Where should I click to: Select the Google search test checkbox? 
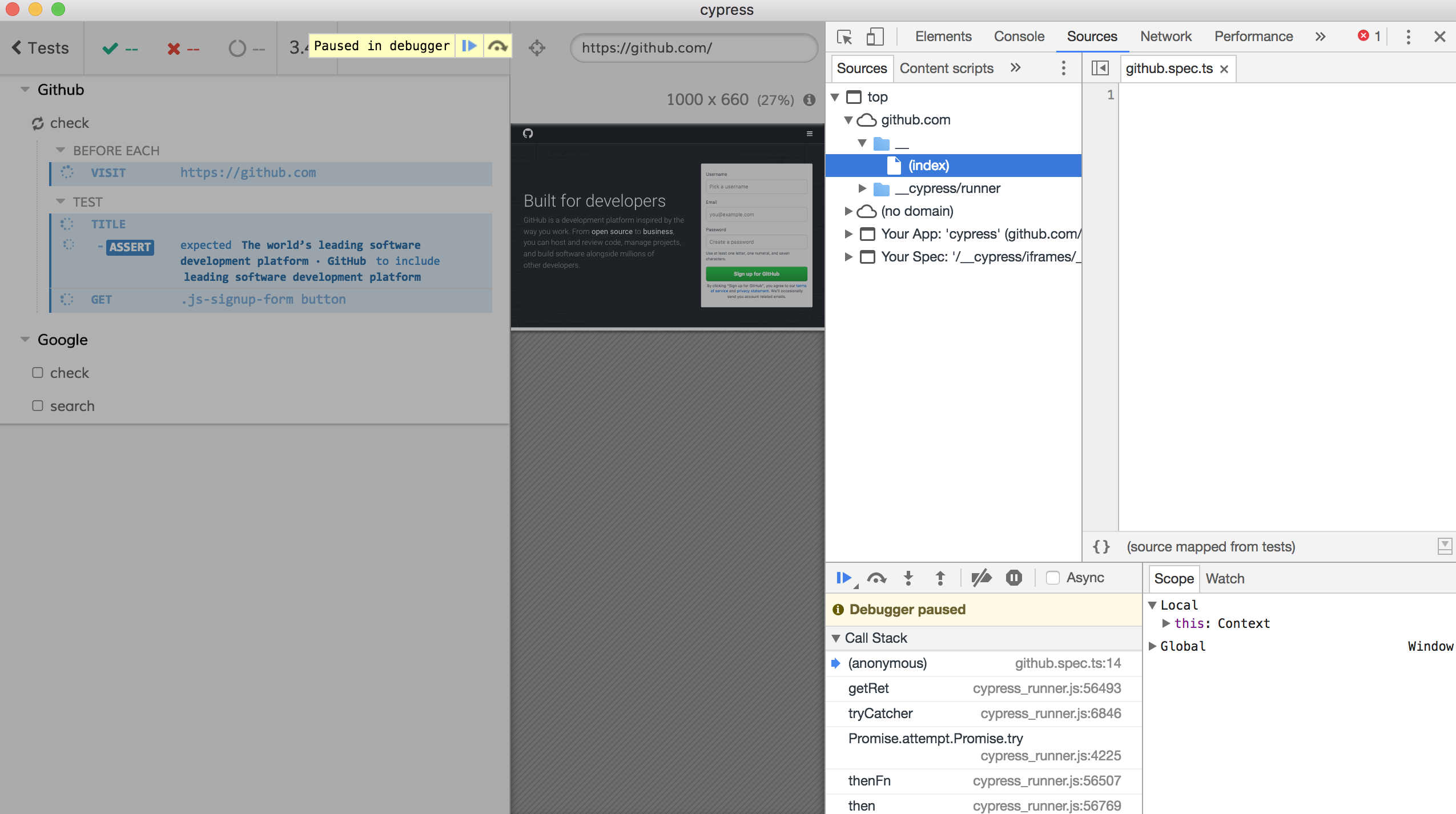point(38,406)
